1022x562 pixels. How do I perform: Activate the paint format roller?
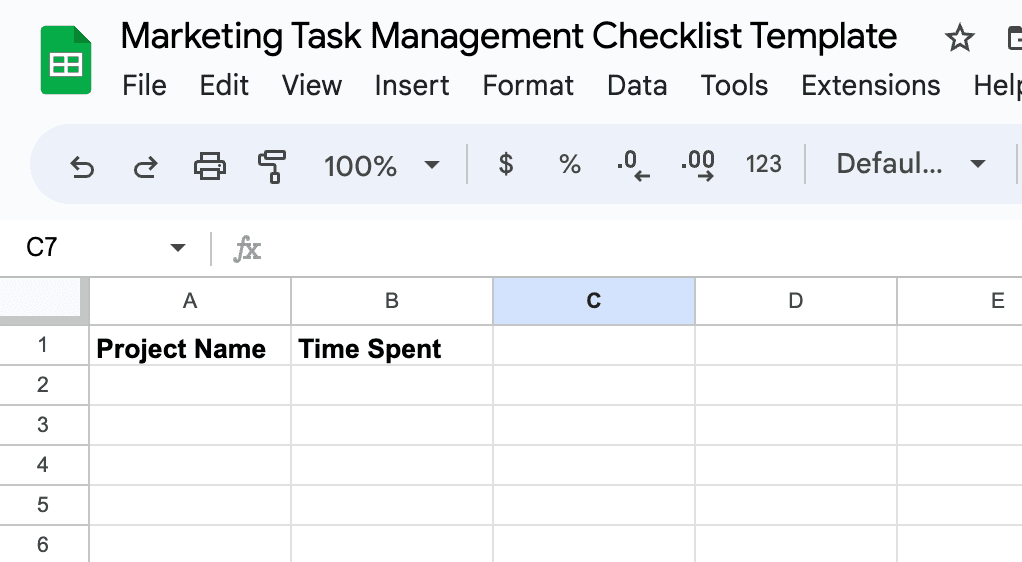tap(271, 166)
